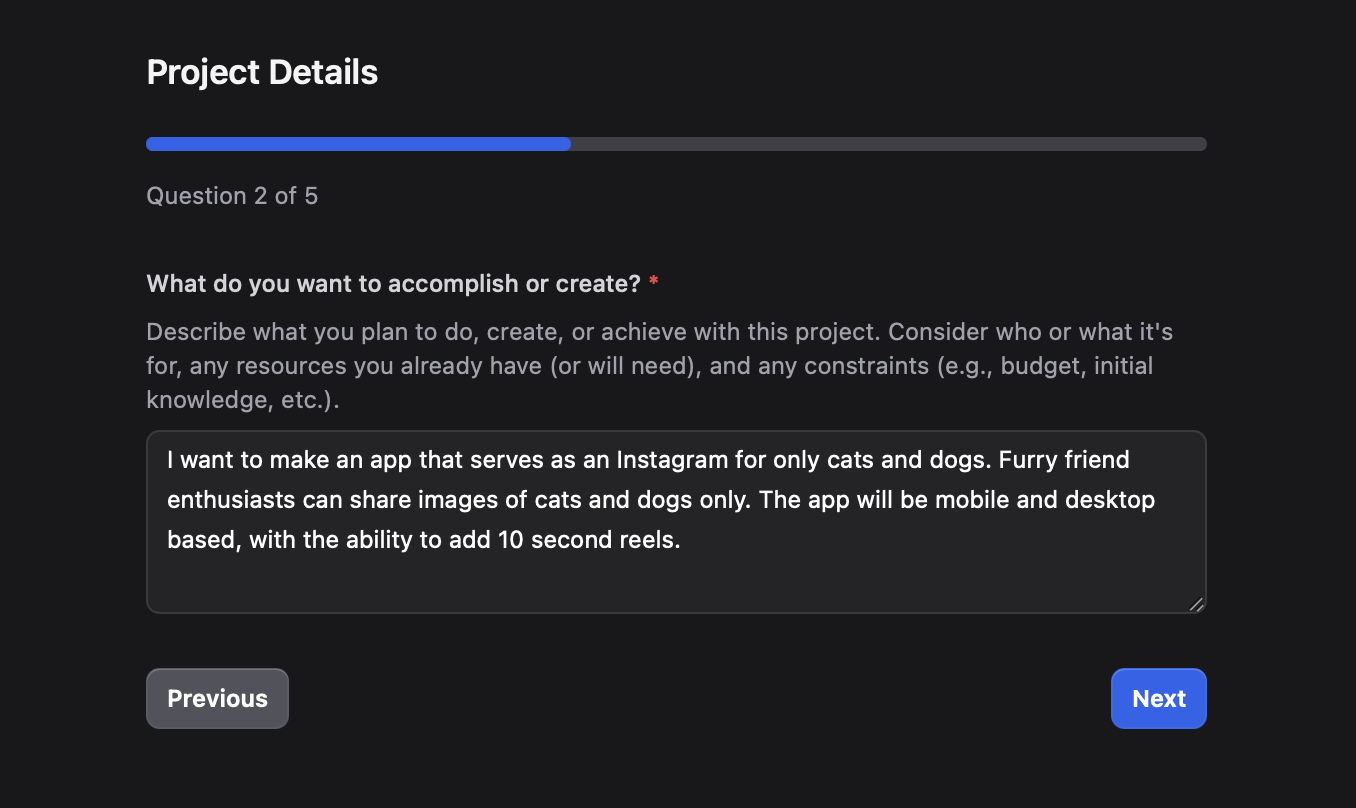The height and width of the screenshot is (808, 1356).
Task: Click the 'knowledge, etc.).' line of help text
Action: pos(242,400)
